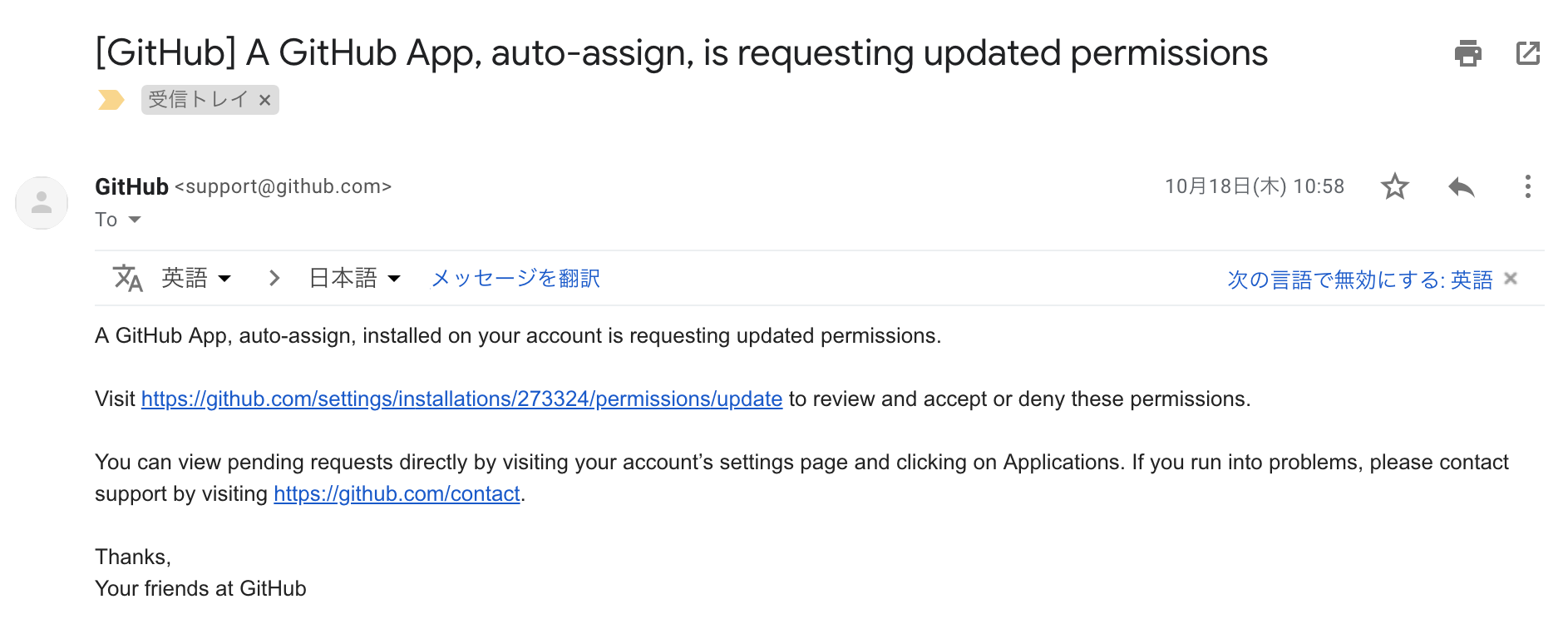Expand the To recipient details arrow

coord(135,220)
